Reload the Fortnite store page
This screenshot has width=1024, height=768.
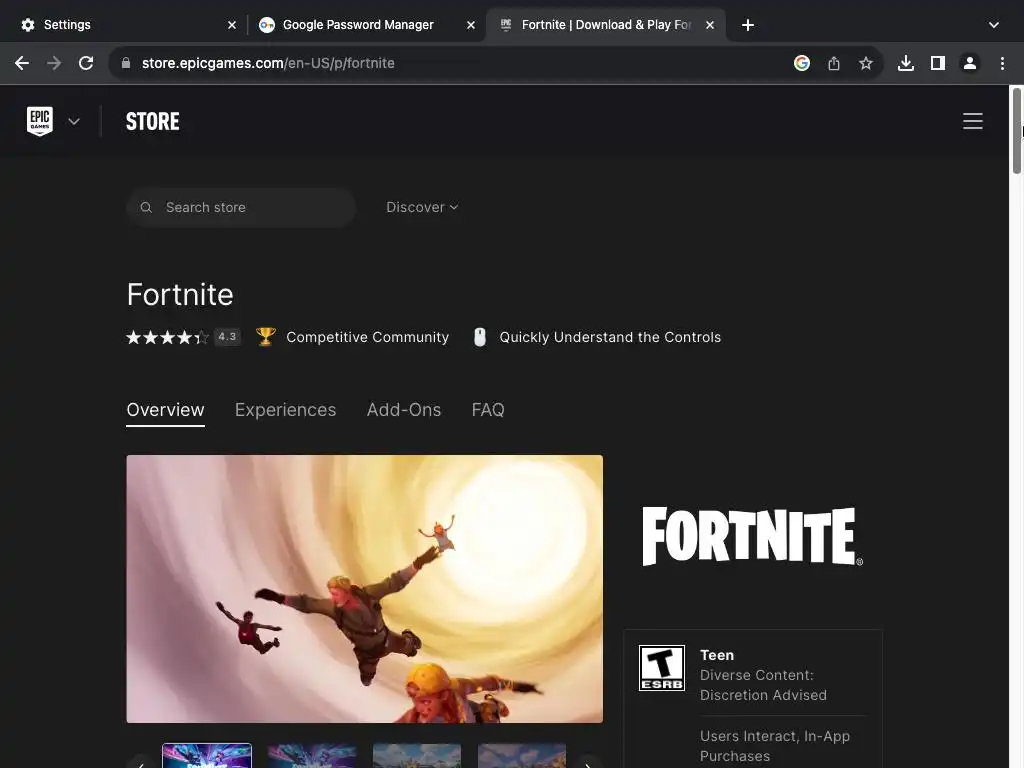(x=86, y=63)
